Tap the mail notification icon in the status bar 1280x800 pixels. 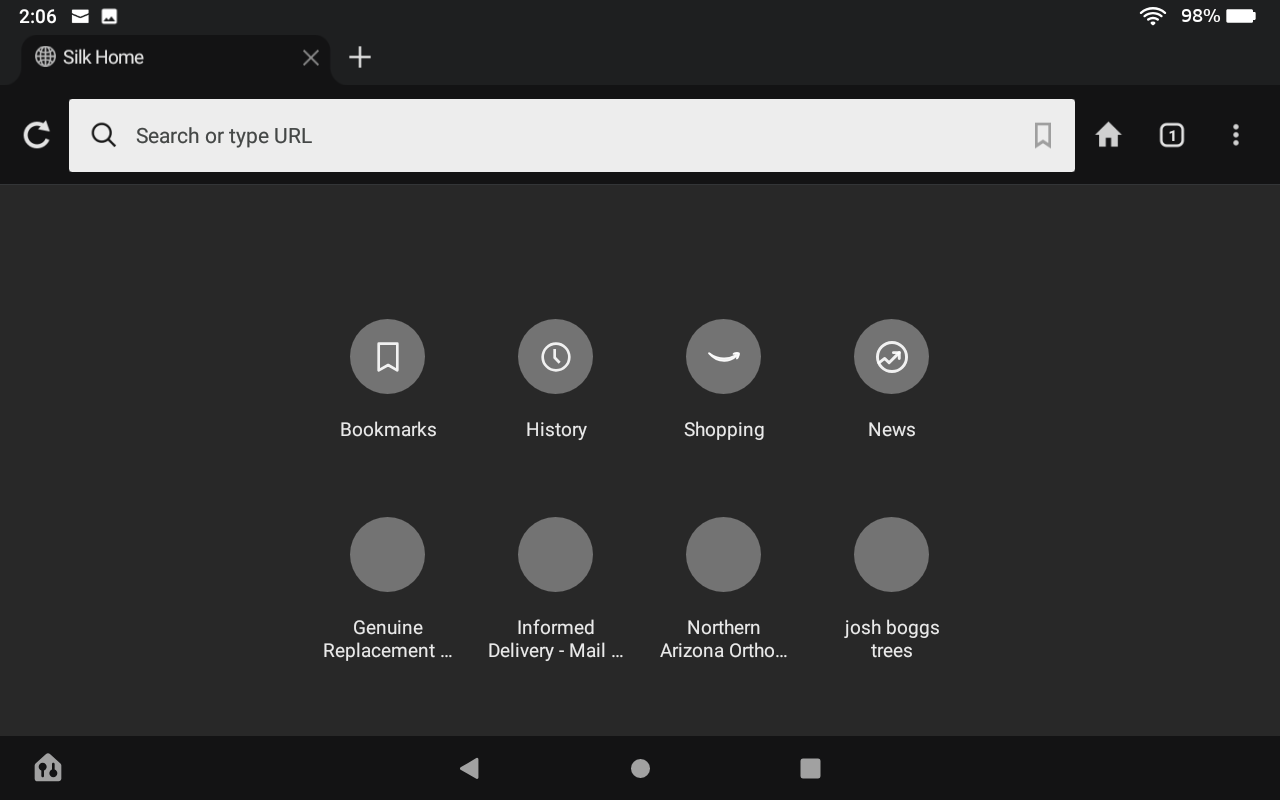click(81, 16)
